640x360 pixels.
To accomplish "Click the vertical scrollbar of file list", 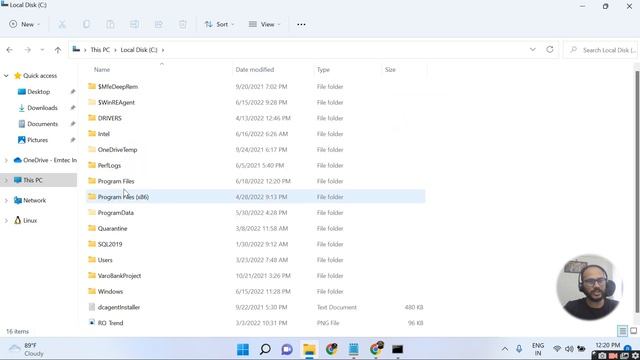I will [x=637, y=192].
